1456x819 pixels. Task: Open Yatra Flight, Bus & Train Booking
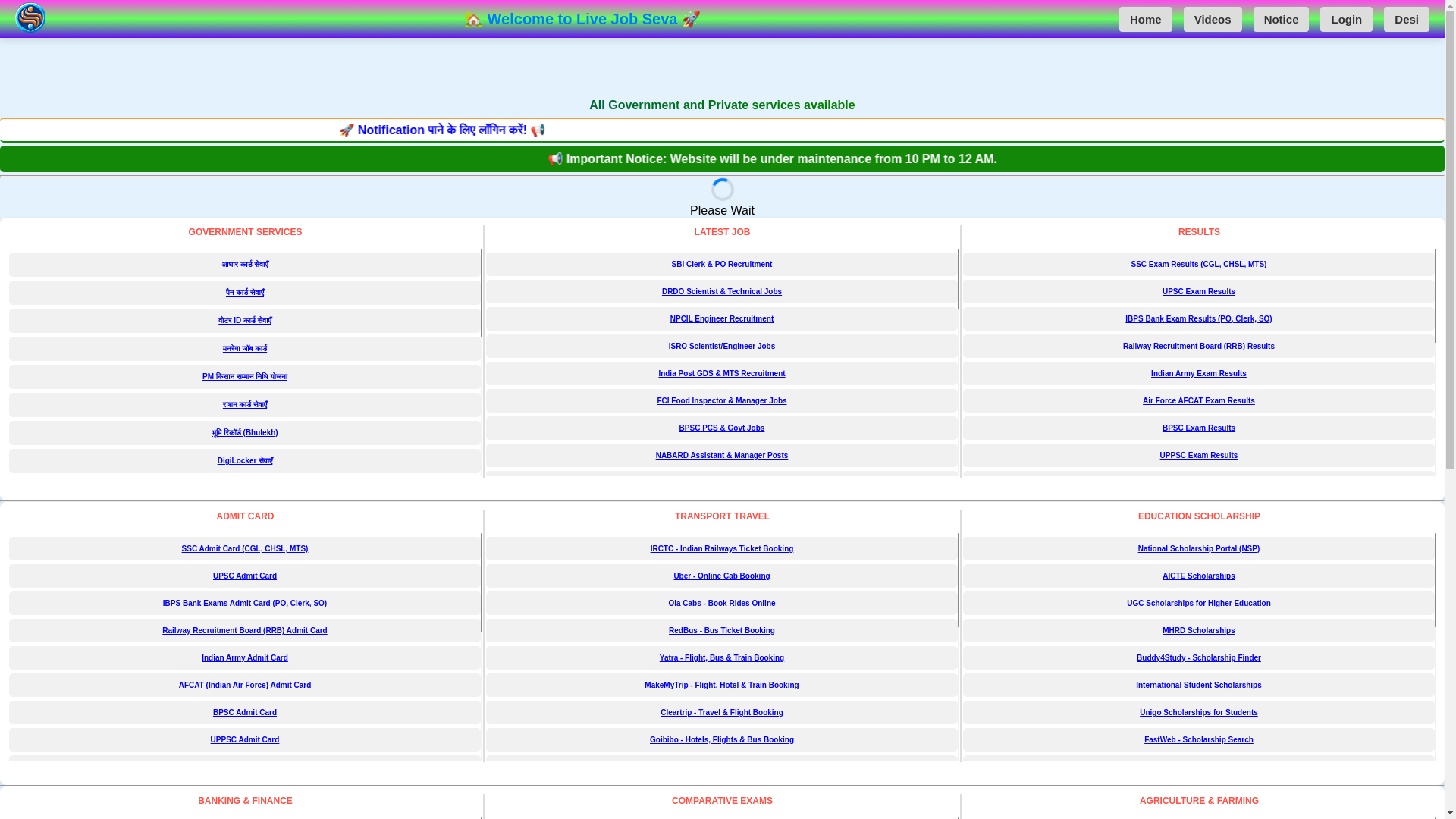tap(721, 658)
